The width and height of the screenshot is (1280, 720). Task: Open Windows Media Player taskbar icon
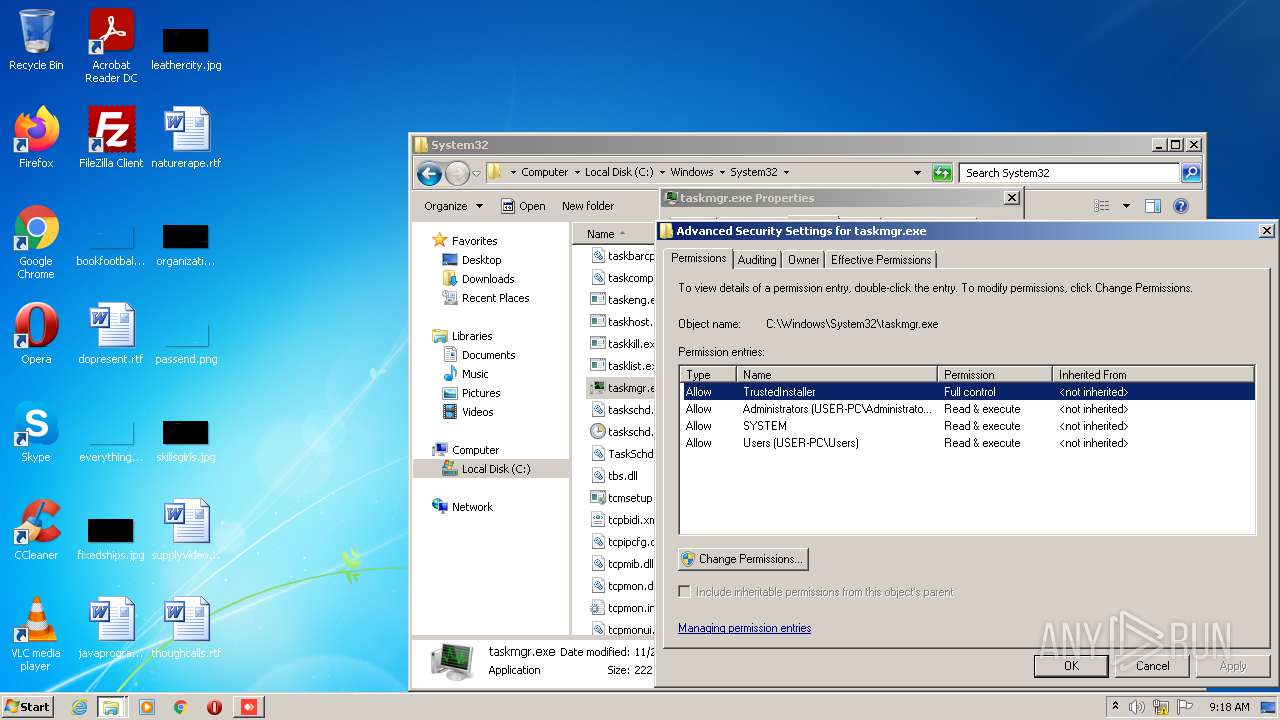[x=147, y=707]
